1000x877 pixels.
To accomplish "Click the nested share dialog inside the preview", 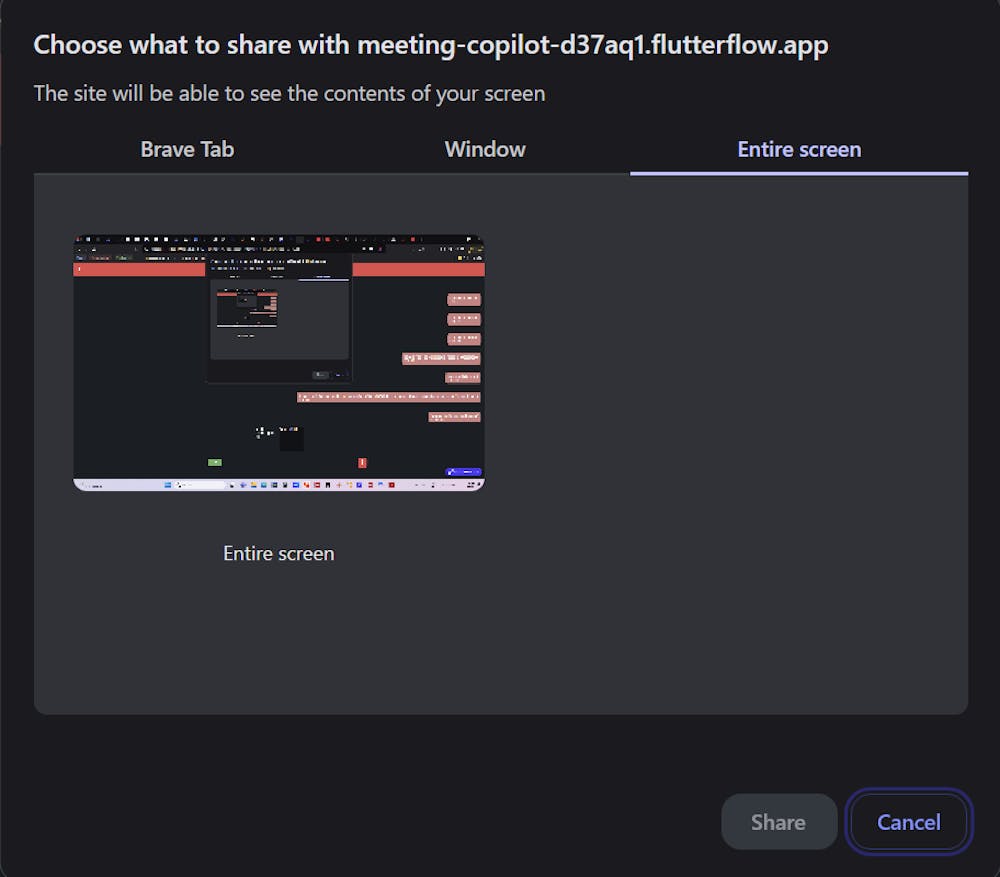I will [279, 318].
